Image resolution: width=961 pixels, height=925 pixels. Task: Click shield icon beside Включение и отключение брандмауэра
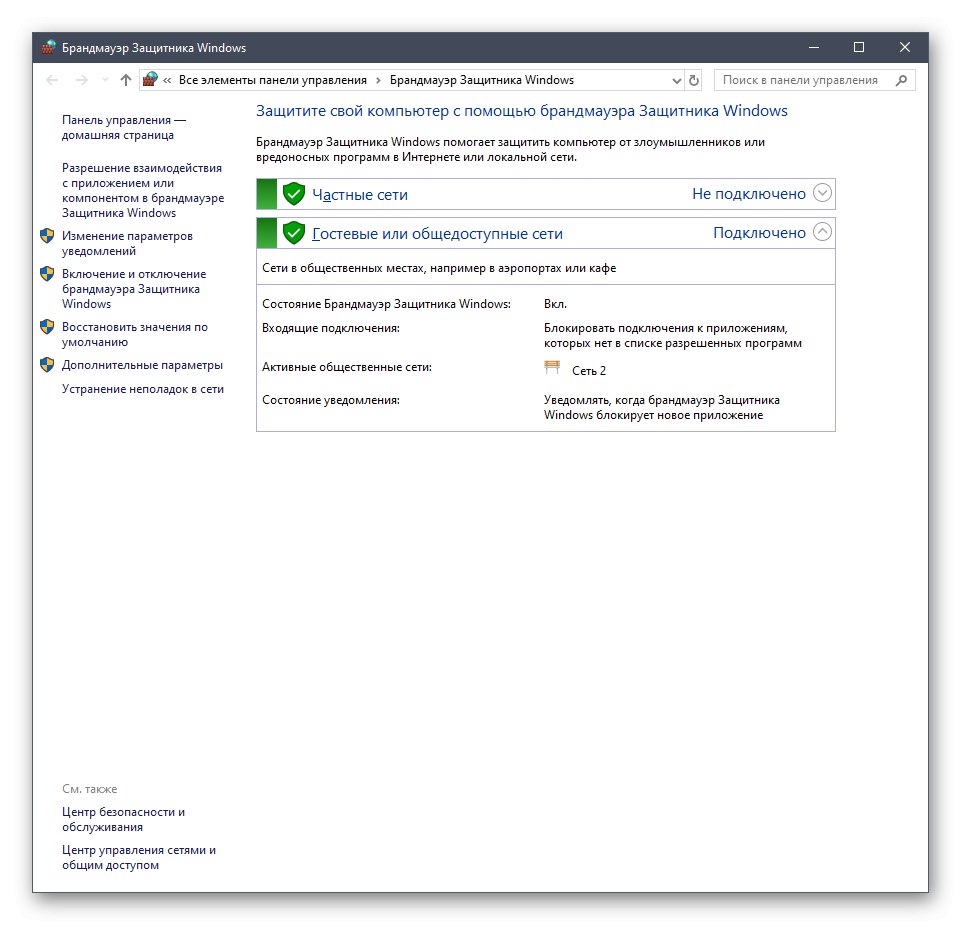tap(47, 274)
